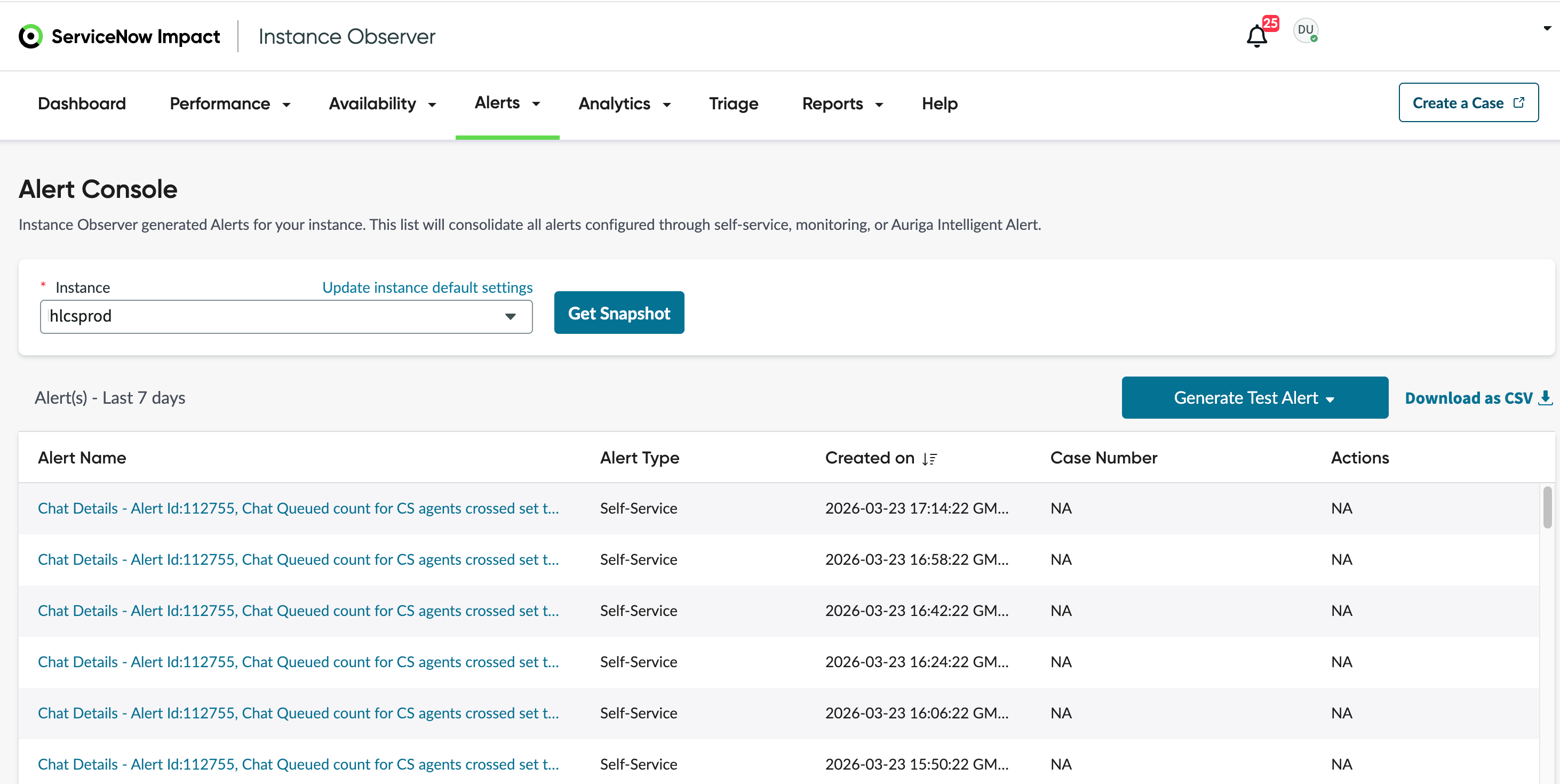
Task: Click Update instance default settings link
Action: coord(427,287)
